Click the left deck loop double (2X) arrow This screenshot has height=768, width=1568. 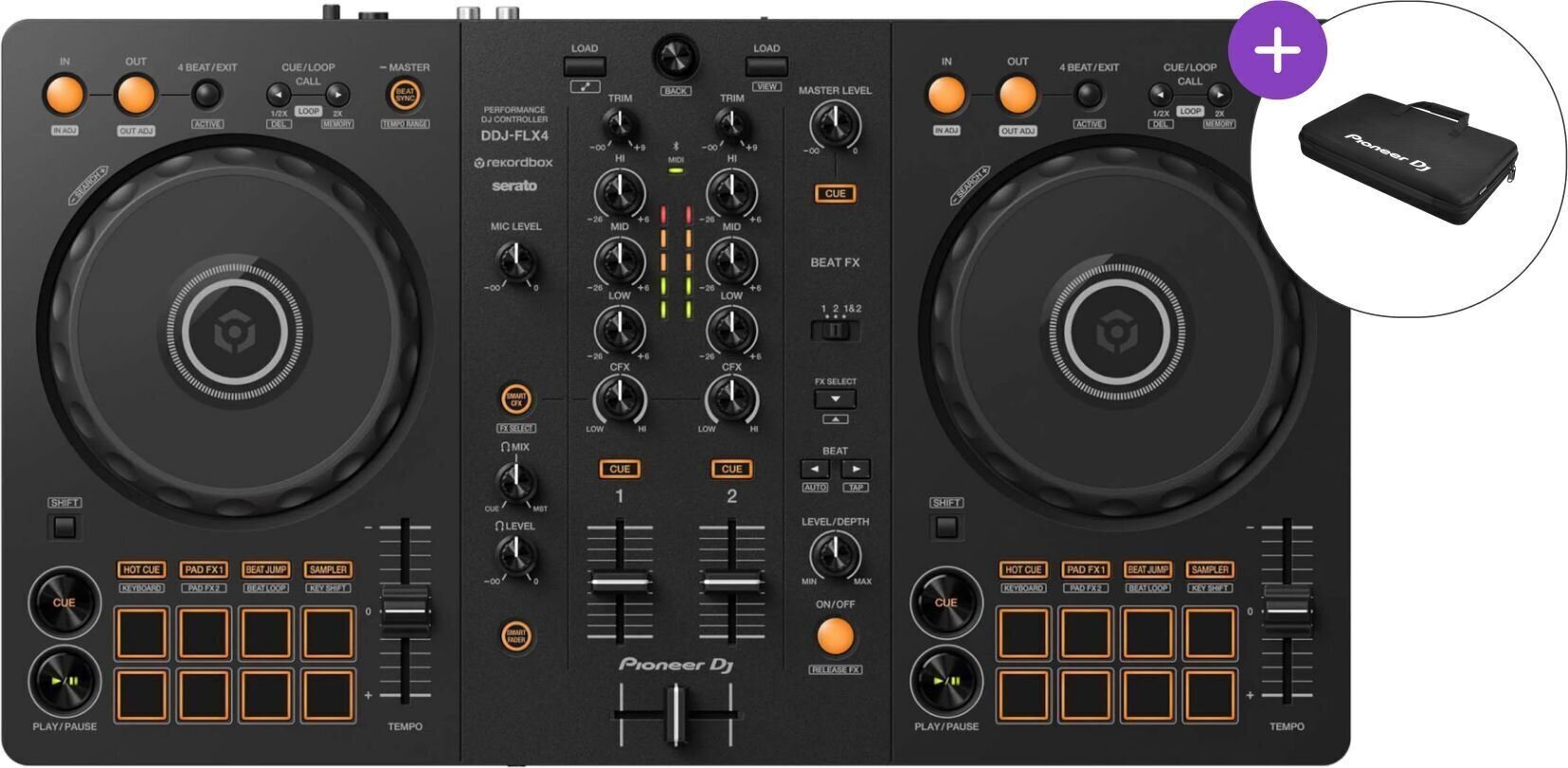click(337, 95)
